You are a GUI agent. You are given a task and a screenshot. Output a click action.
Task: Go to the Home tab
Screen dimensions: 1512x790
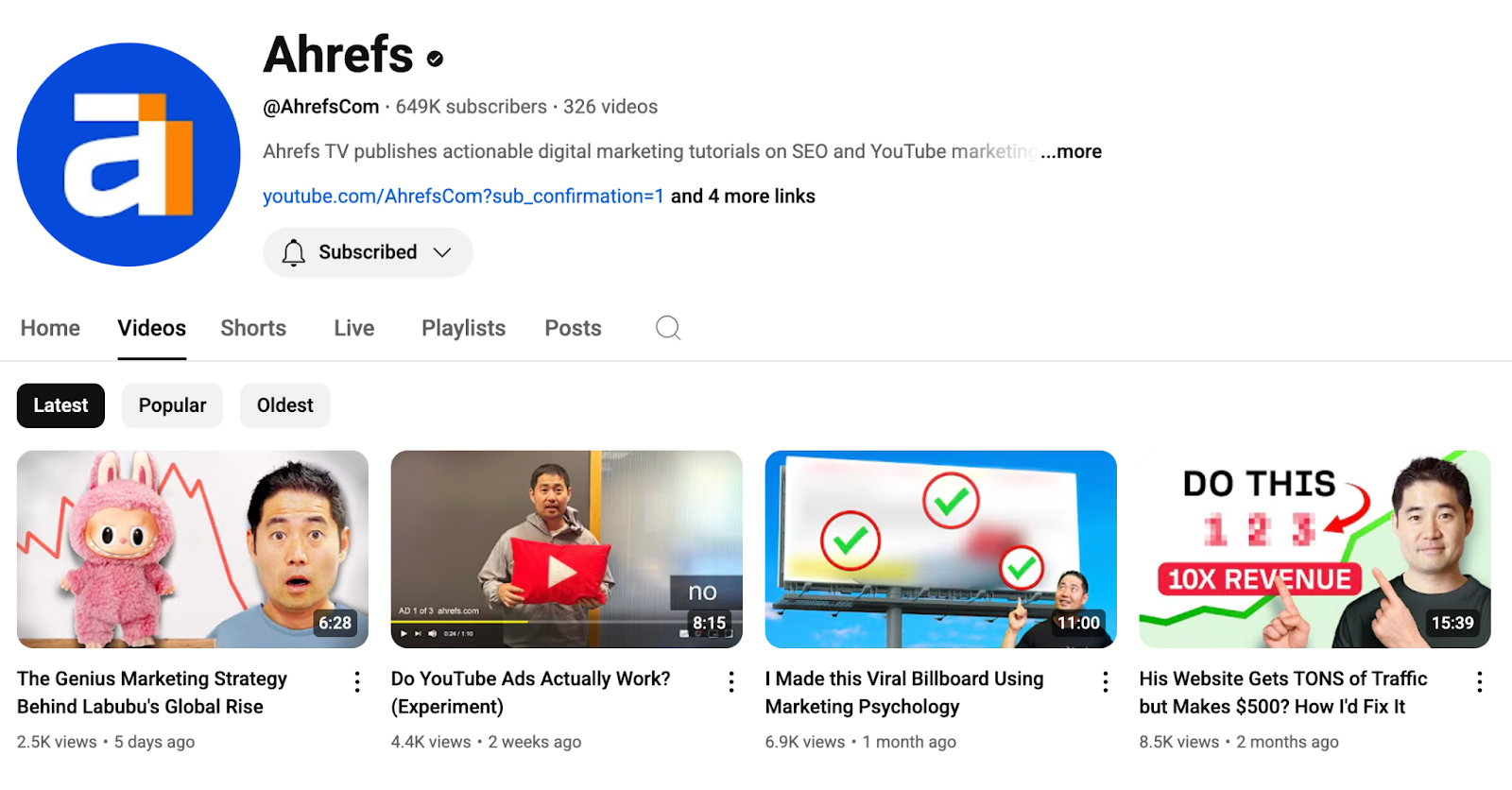50,328
